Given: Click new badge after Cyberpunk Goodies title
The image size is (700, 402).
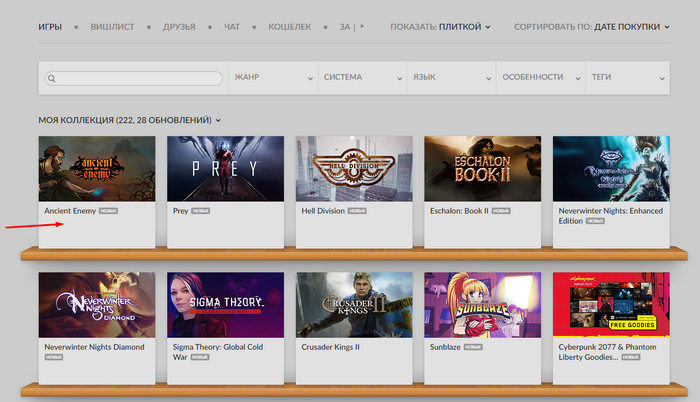Looking at the screenshot, I should 630,357.
